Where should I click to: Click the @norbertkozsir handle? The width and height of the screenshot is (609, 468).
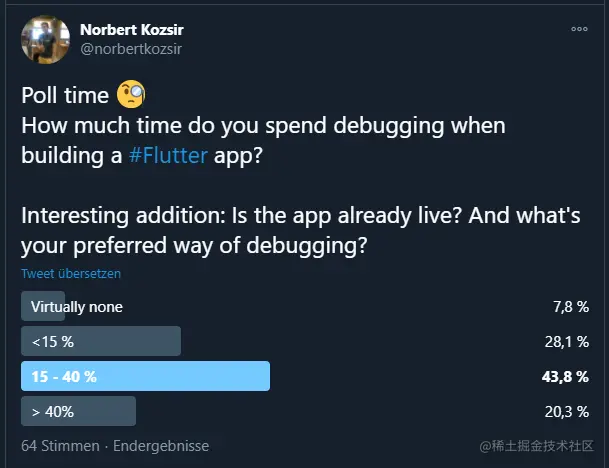click(131, 48)
